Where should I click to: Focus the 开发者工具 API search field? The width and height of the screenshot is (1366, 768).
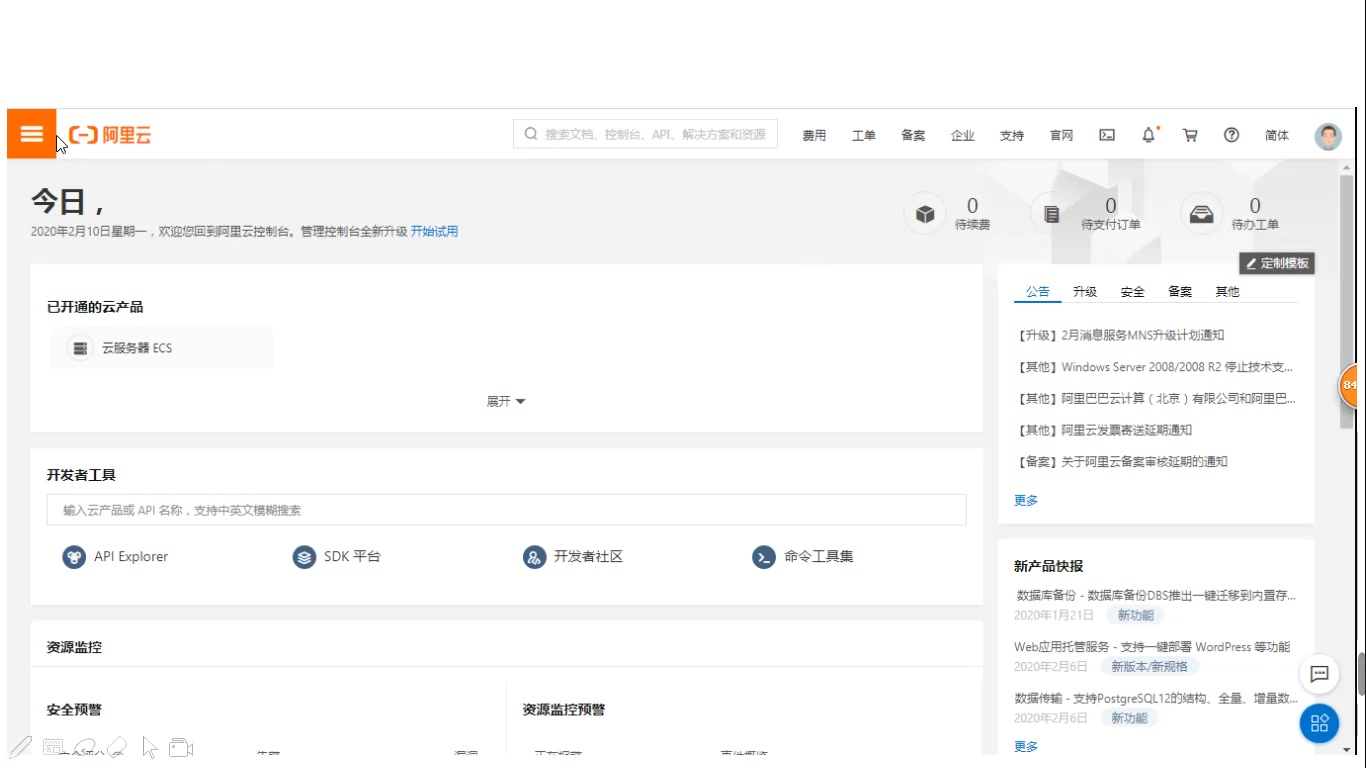point(506,510)
